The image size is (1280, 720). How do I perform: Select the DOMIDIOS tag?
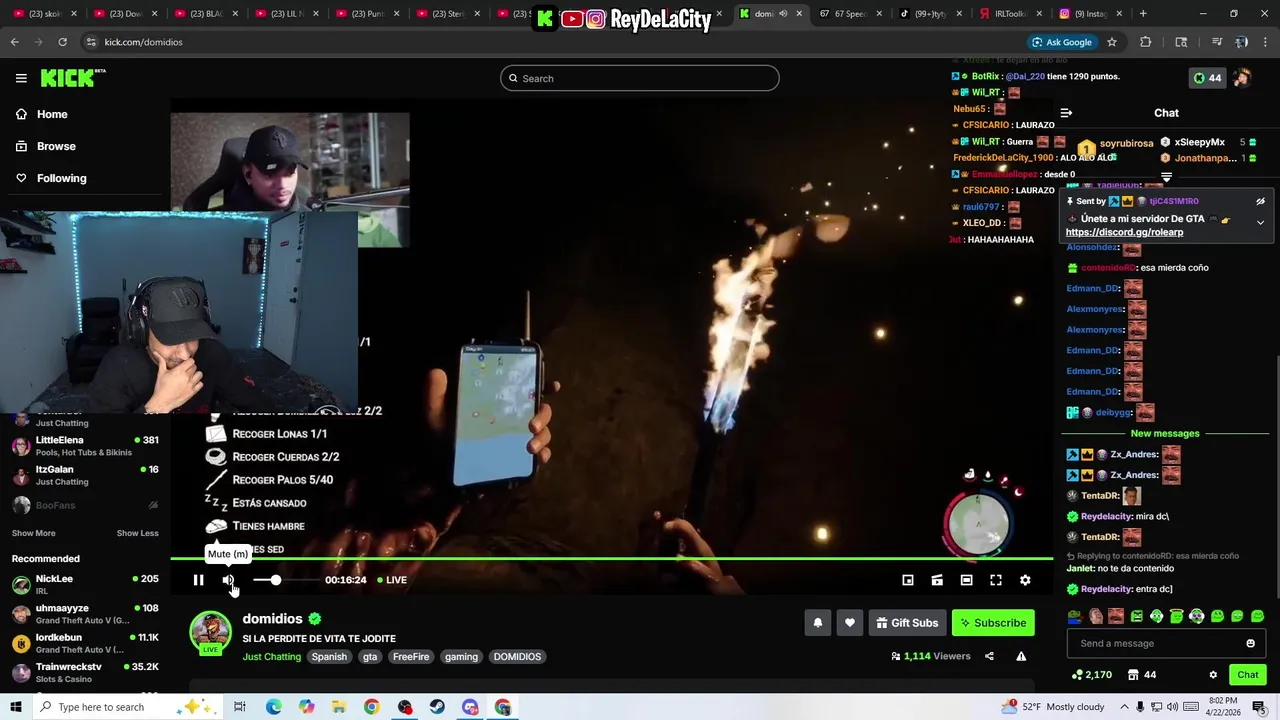(517, 657)
